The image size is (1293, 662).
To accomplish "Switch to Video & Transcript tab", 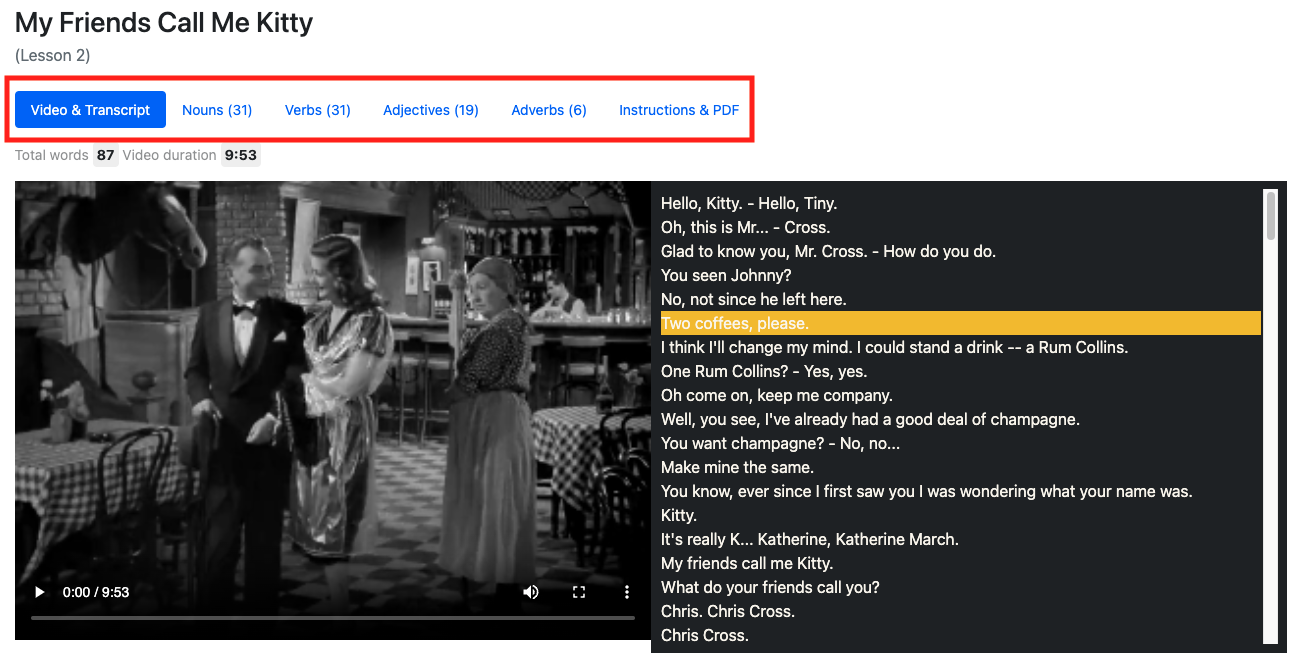I will point(90,110).
